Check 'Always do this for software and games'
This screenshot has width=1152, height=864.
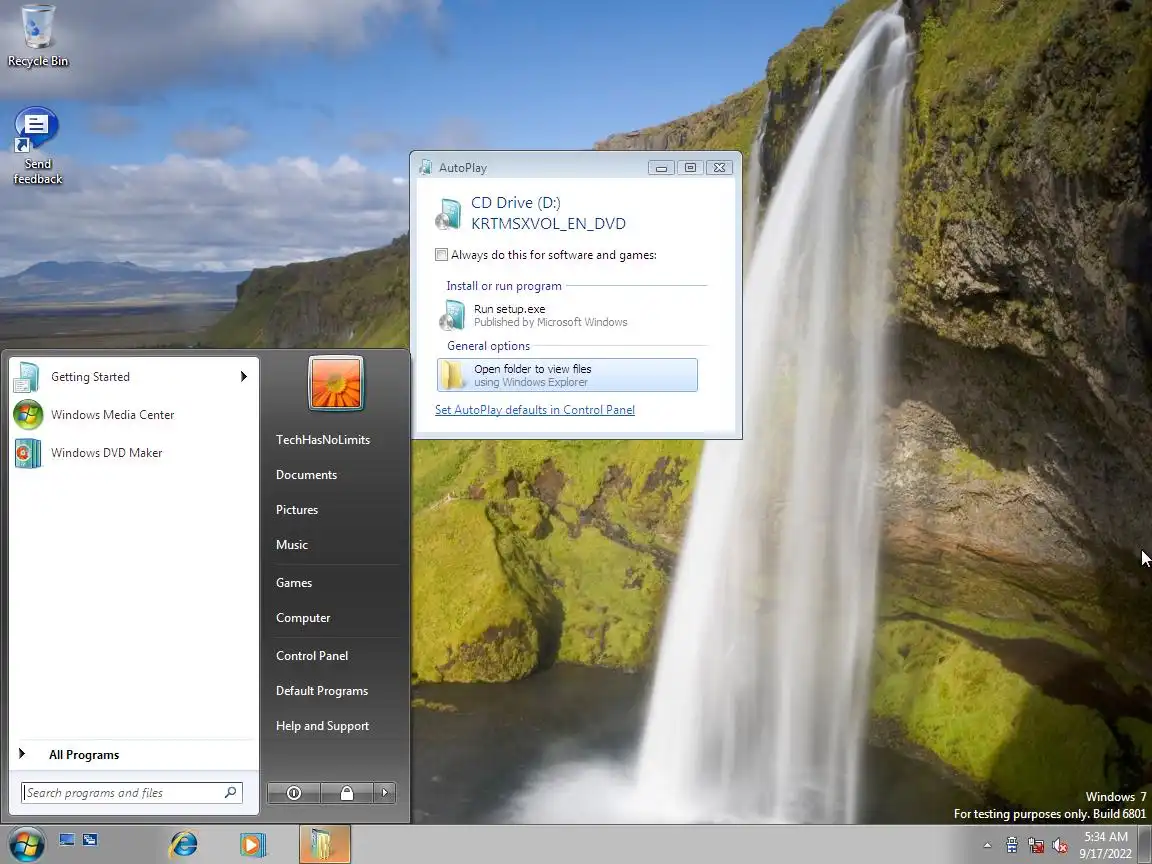(442, 255)
